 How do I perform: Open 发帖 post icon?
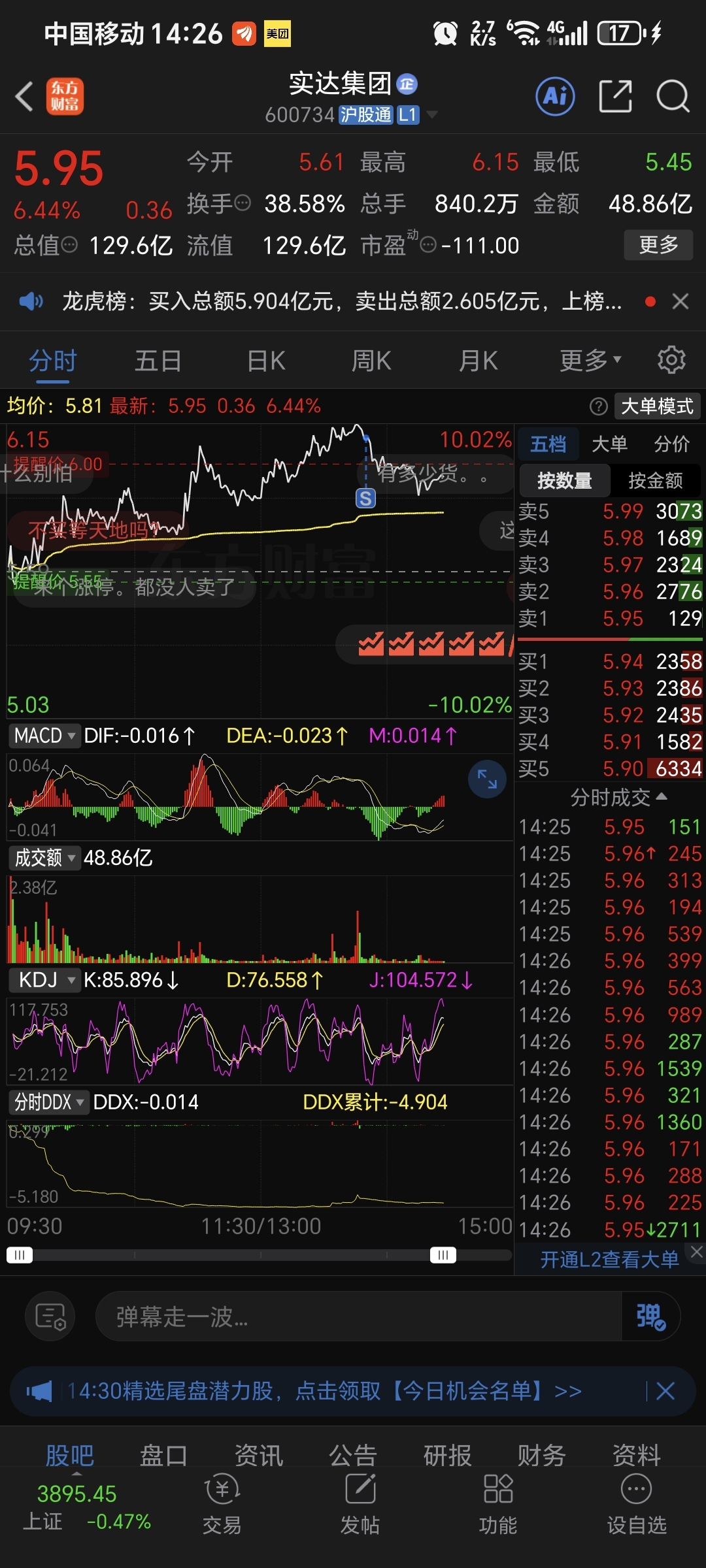360,1505
